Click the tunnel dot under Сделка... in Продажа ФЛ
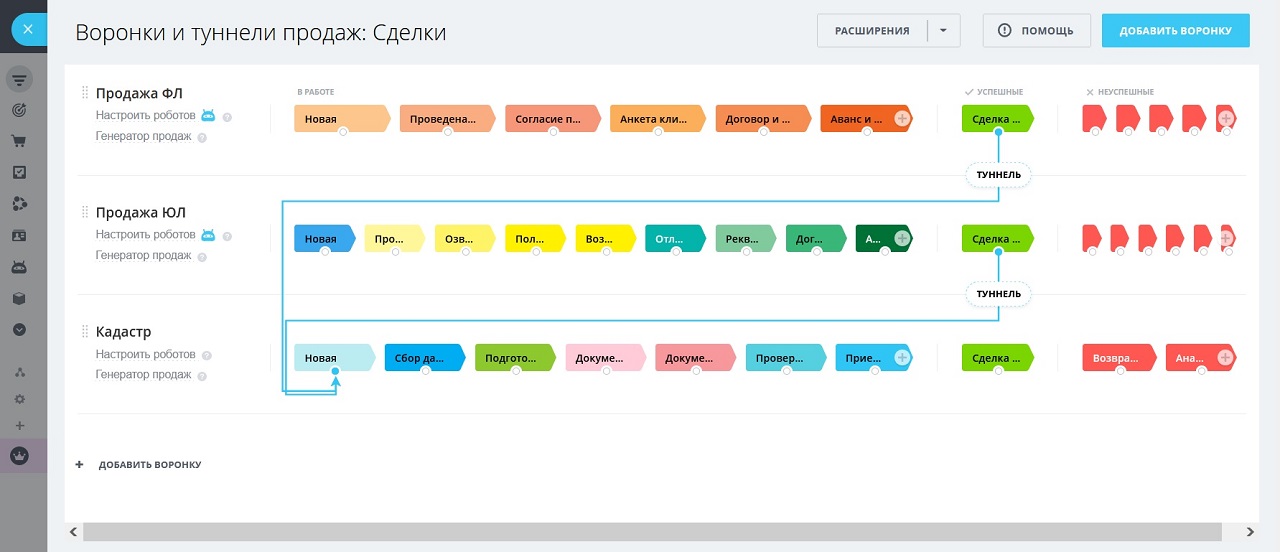This screenshot has width=1280, height=552. pyautogui.click(x=998, y=132)
